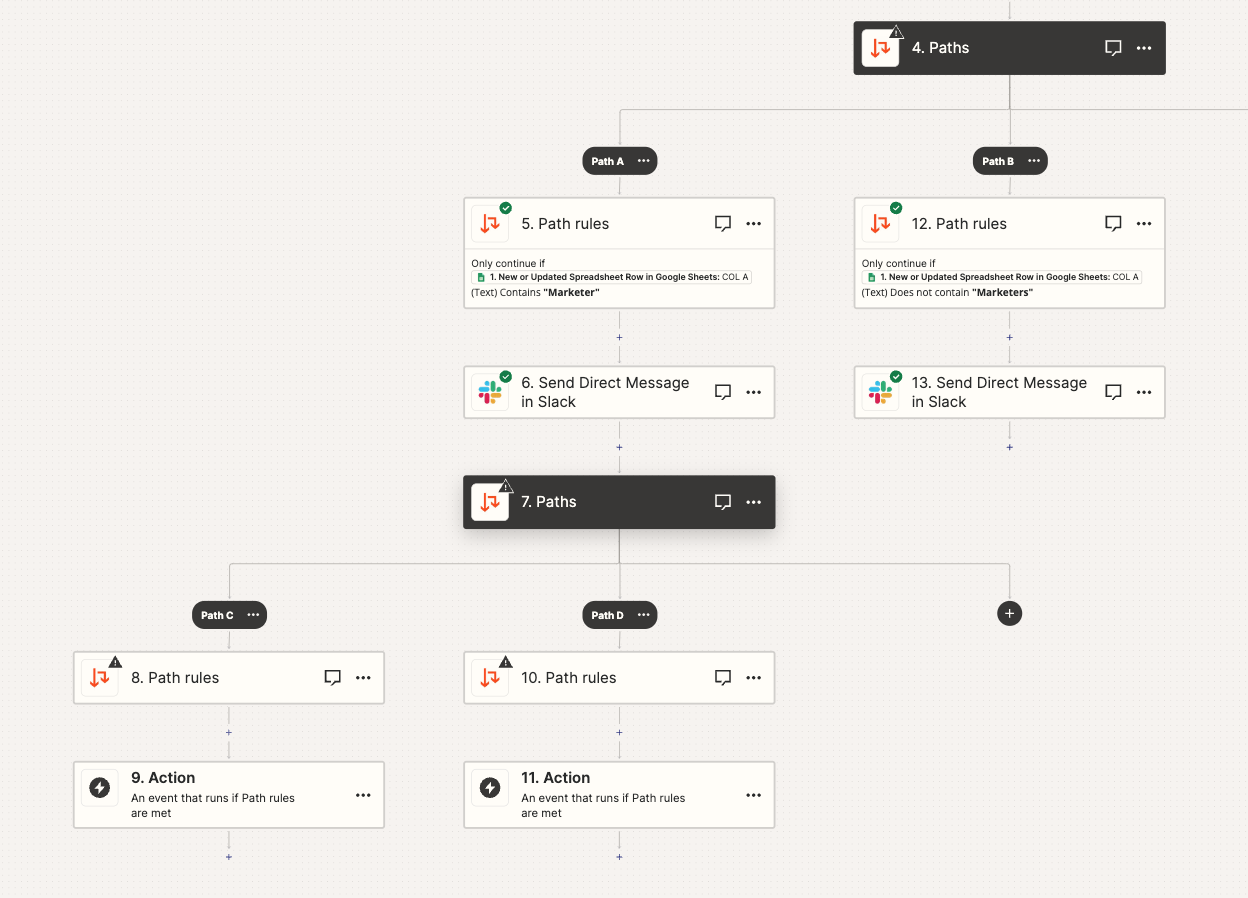
Task: Open the ellipsis menu on step 11 Action
Action: coord(753,794)
